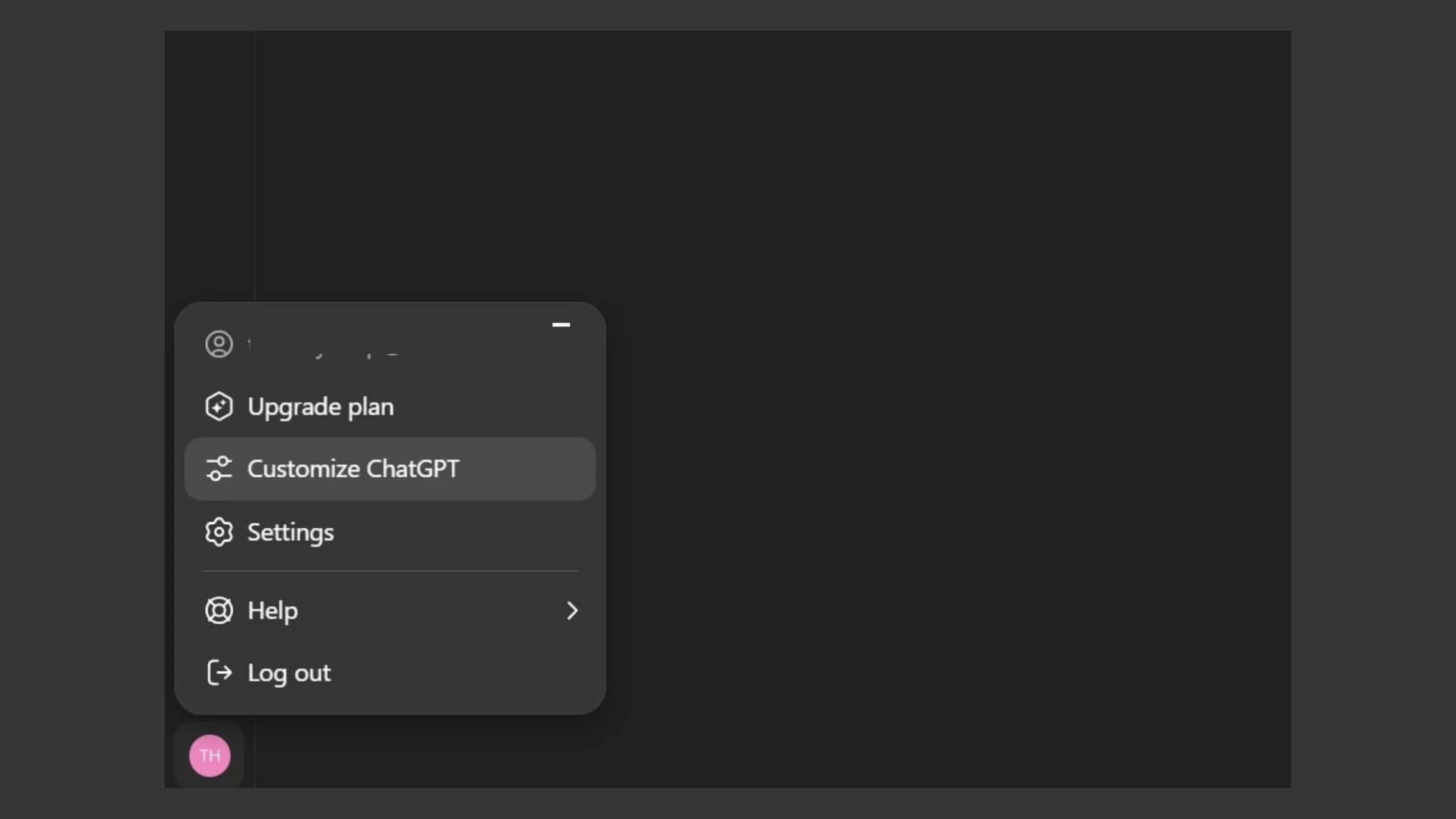Choose the Upgrade plan menu entry
Image resolution: width=1456 pixels, height=819 pixels.
coord(390,406)
